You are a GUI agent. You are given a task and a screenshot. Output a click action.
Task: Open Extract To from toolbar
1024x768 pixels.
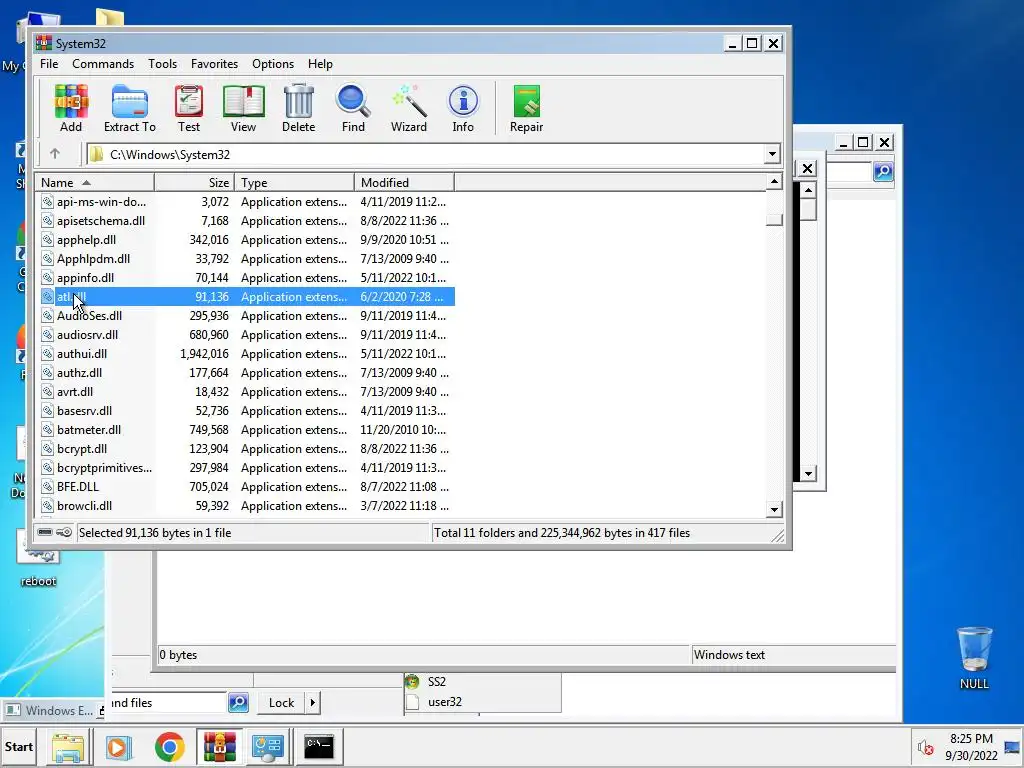tap(129, 108)
